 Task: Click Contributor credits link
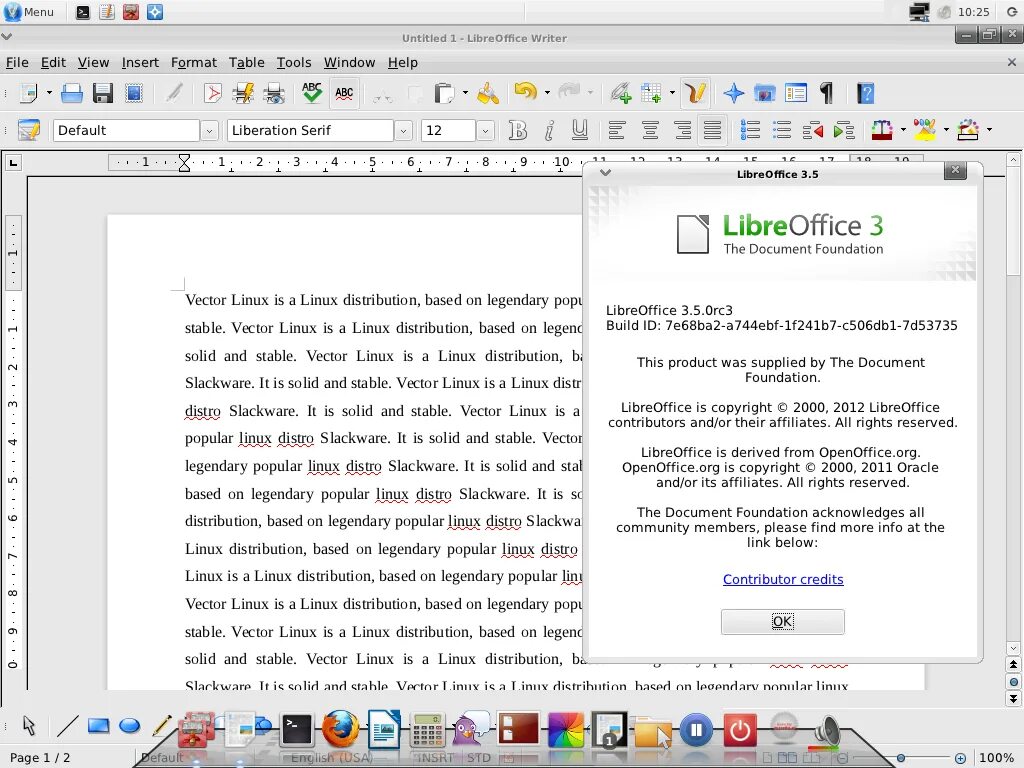click(783, 579)
